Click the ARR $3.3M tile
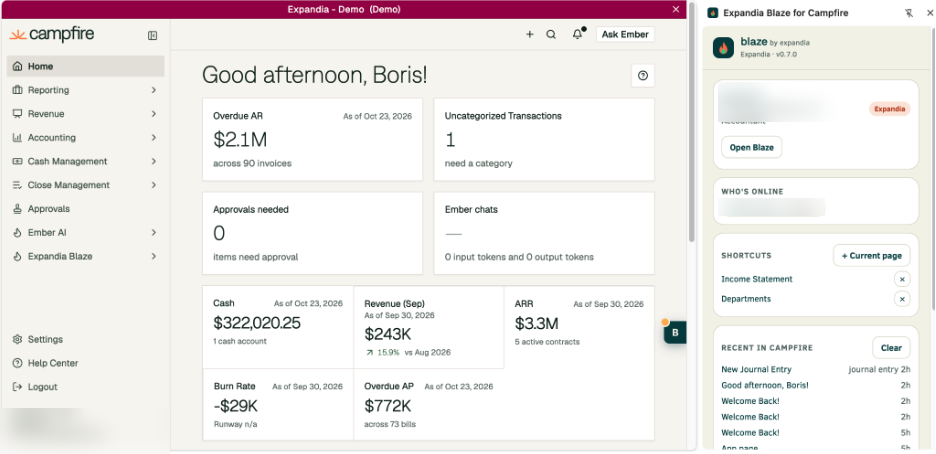Image resolution: width=936 pixels, height=454 pixels. 579,327
